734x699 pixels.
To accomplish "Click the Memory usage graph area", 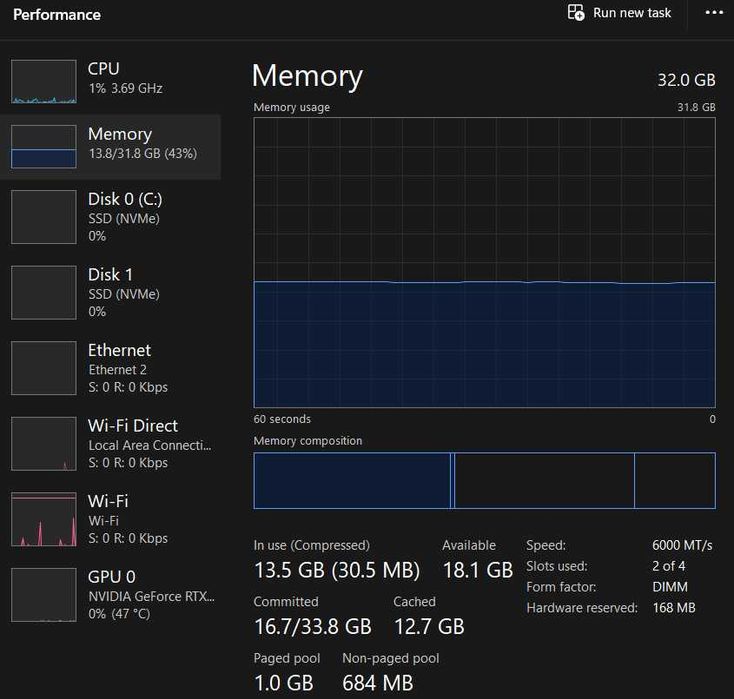I will click(484, 263).
